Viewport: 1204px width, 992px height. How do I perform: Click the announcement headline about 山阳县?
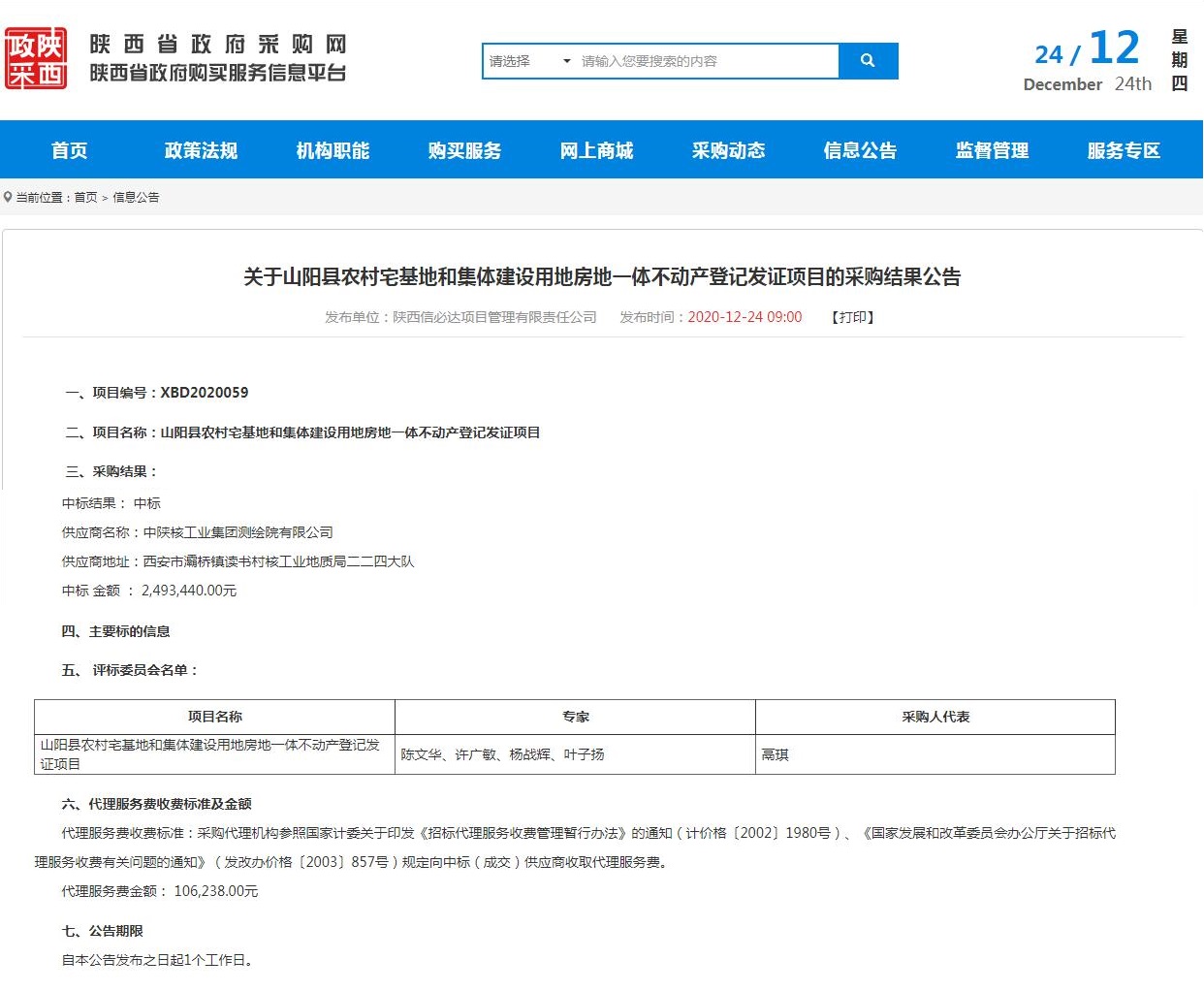601,277
